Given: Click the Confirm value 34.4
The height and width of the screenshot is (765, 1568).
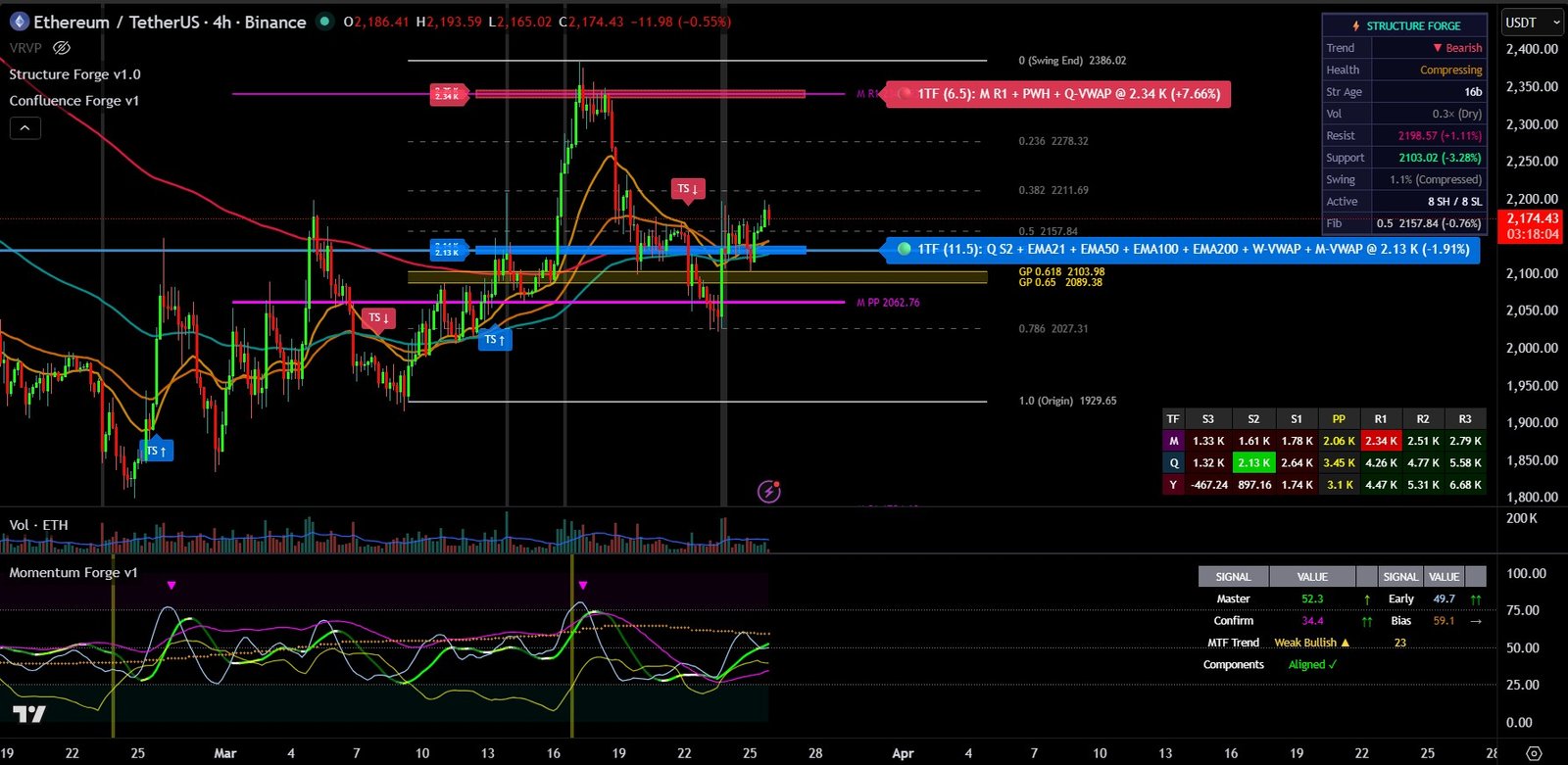Looking at the screenshot, I should click(1312, 621).
